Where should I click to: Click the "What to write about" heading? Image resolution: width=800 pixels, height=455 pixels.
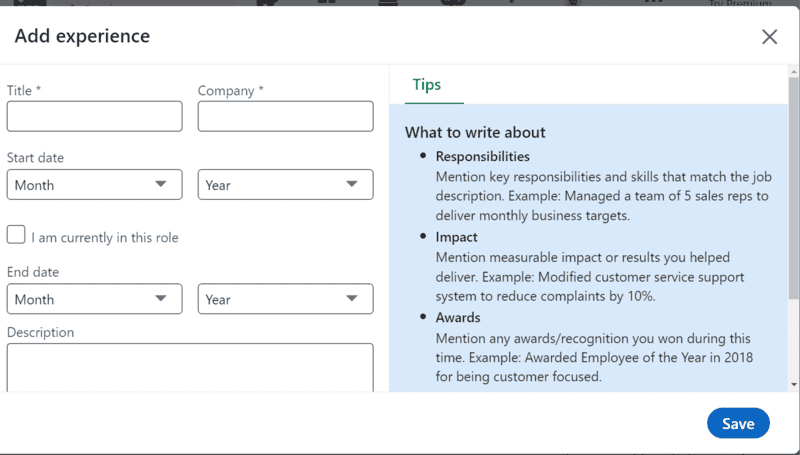[475, 133]
